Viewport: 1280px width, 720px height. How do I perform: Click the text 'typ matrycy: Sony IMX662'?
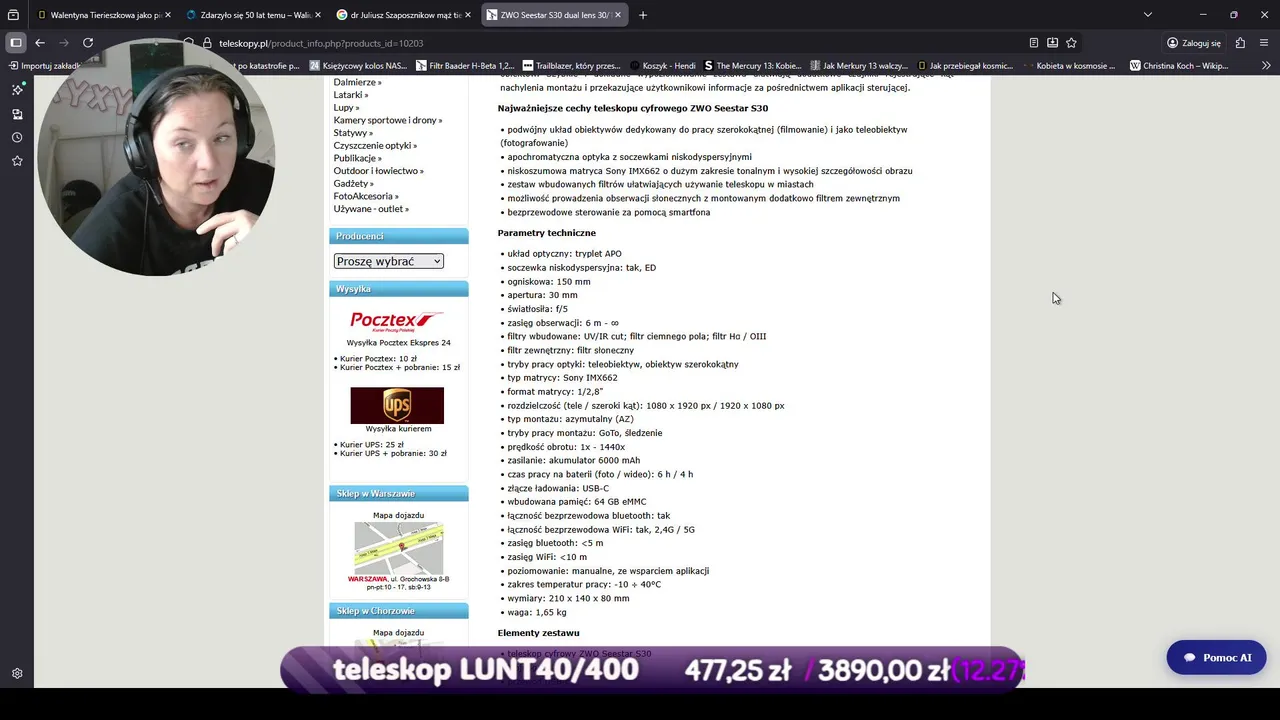click(562, 378)
